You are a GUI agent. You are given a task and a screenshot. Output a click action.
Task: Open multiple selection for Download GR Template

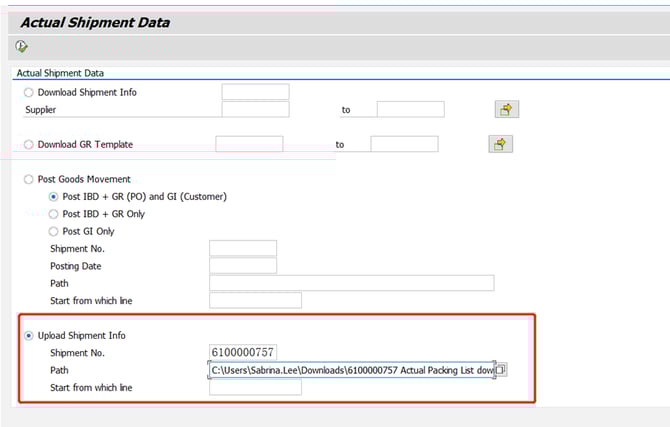pyautogui.click(x=500, y=144)
